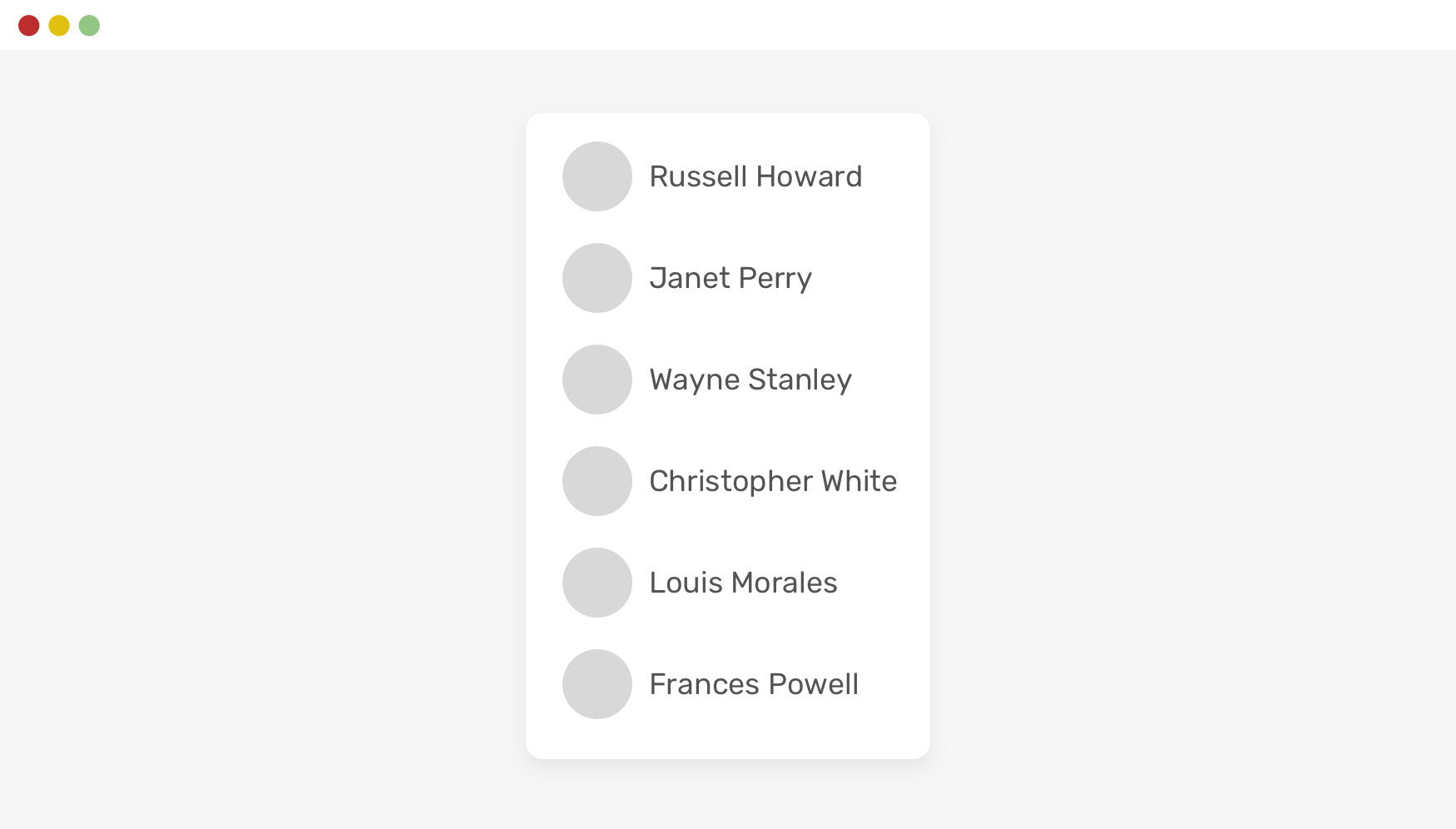Click Russell Howard's avatar circle
1456x829 pixels.
click(597, 176)
